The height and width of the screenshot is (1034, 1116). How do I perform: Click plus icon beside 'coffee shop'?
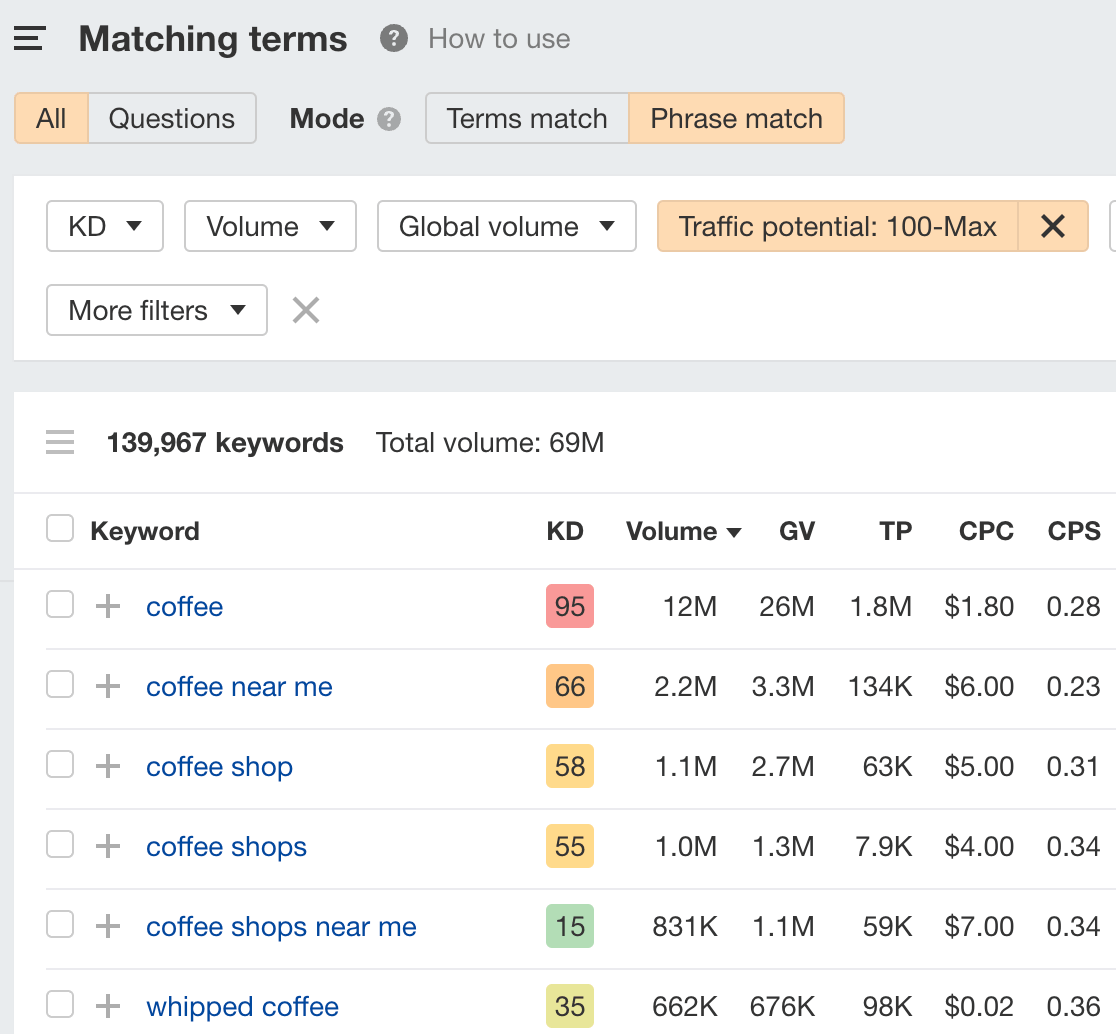[x=106, y=766]
